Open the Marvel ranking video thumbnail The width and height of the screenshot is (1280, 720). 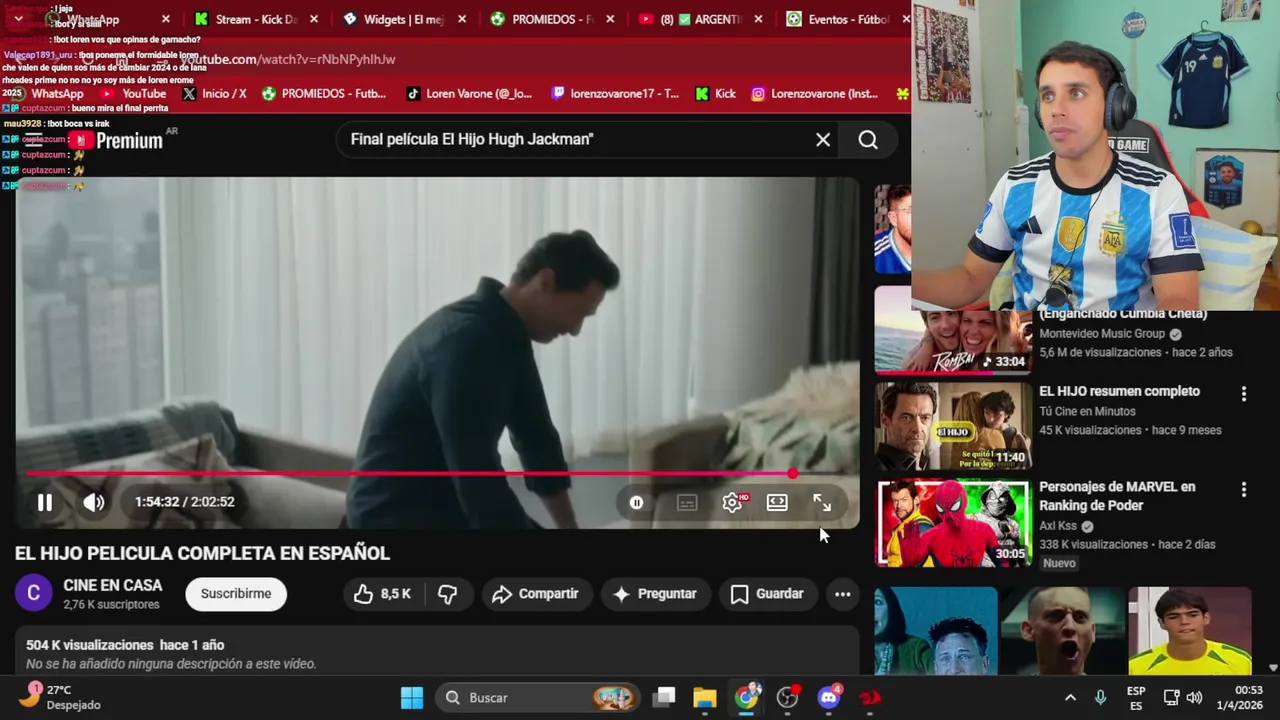(x=953, y=523)
